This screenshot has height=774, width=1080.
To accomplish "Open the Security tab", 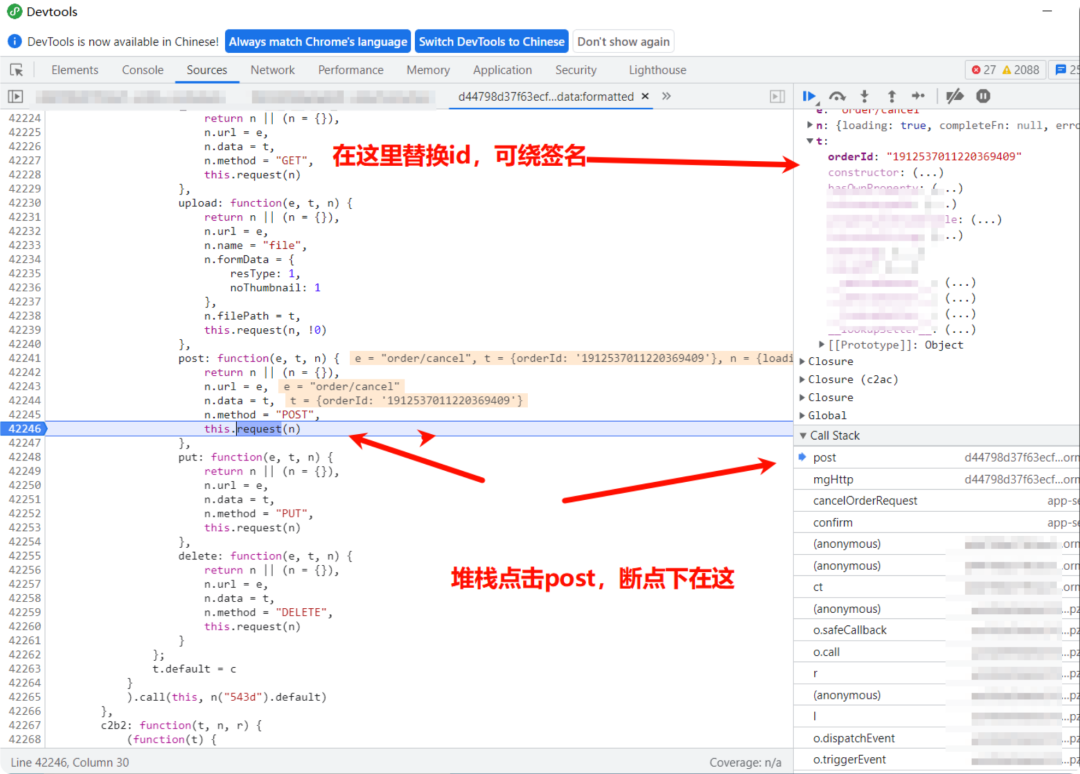I will (x=576, y=70).
